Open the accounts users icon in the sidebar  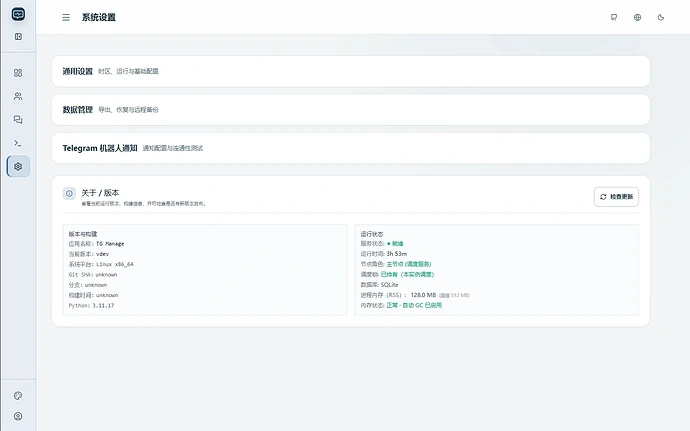18,96
